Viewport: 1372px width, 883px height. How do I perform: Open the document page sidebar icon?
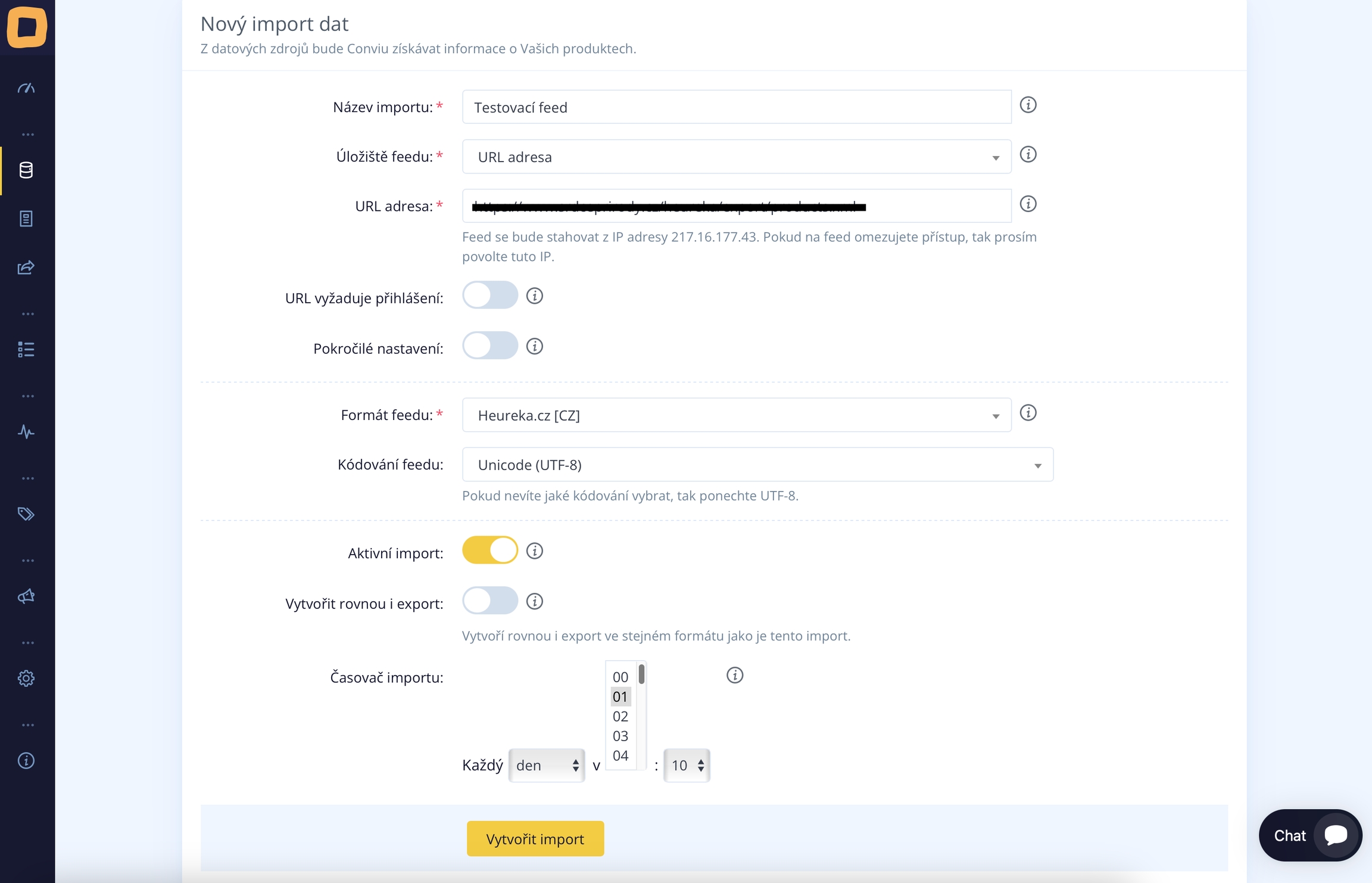pos(26,219)
